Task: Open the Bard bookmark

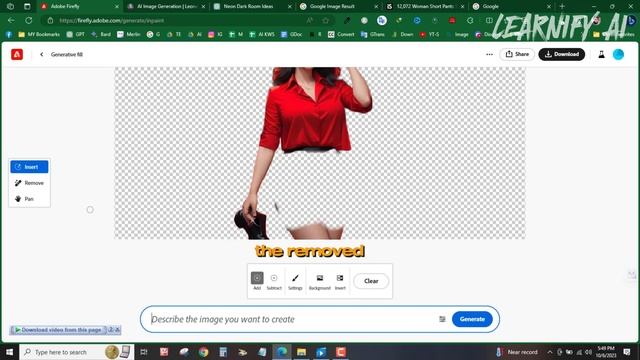Action: tap(101, 34)
